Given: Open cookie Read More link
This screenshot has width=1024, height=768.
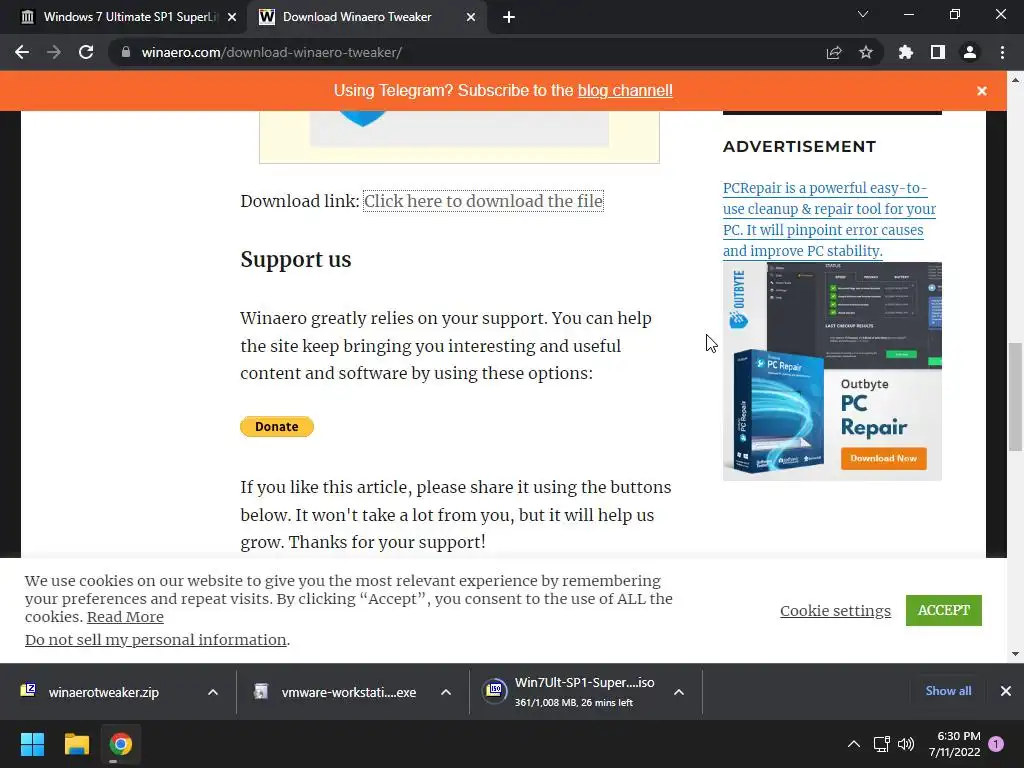Looking at the screenshot, I should click(x=125, y=617).
